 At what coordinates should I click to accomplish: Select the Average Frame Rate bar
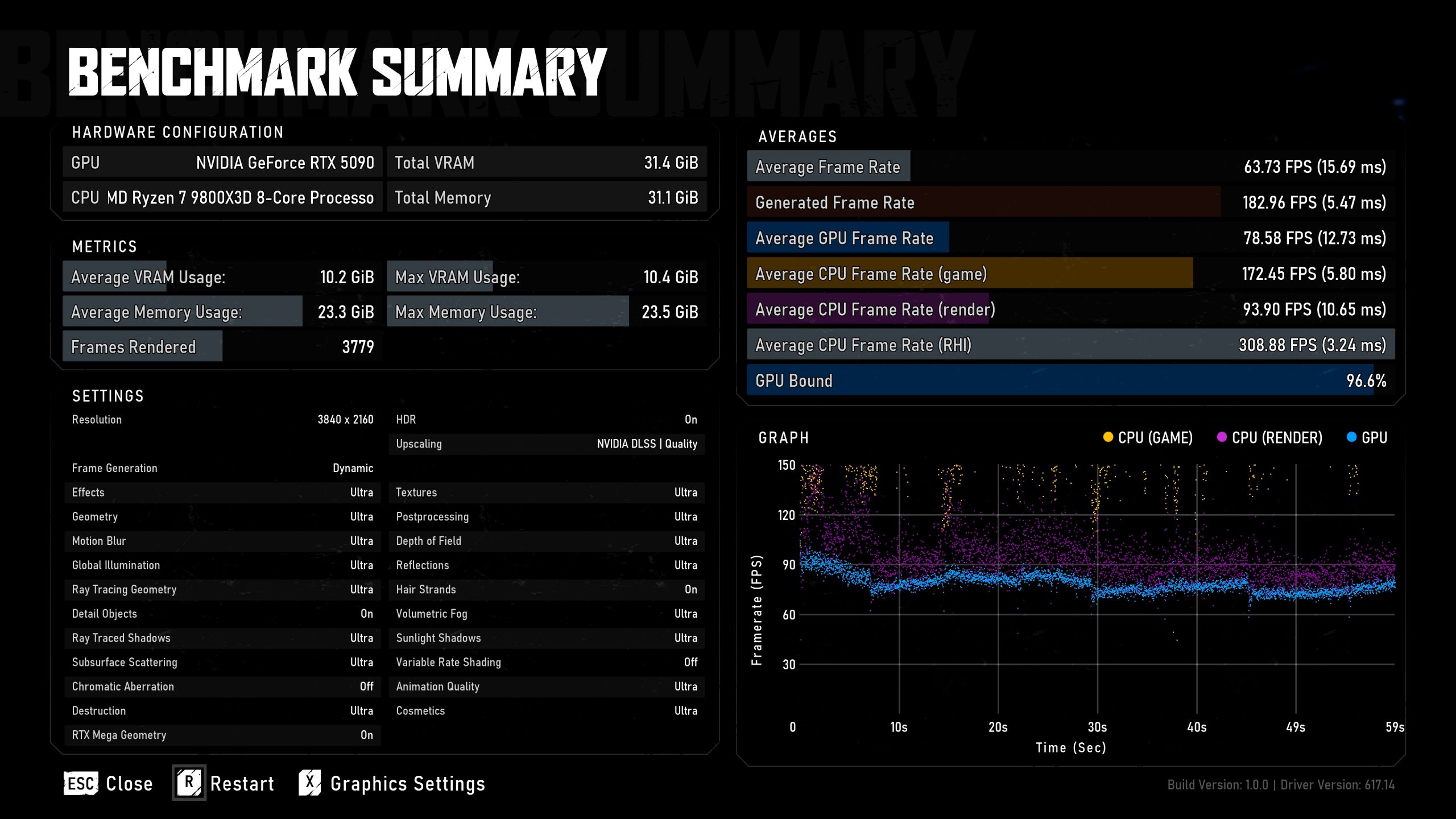tap(1070, 167)
